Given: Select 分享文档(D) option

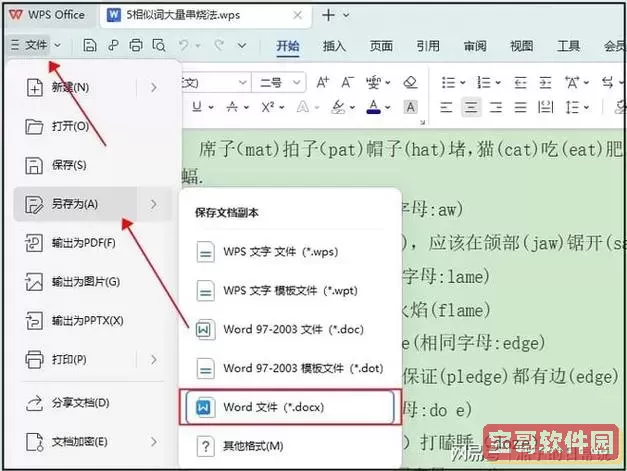Looking at the screenshot, I should tap(94, 403).
